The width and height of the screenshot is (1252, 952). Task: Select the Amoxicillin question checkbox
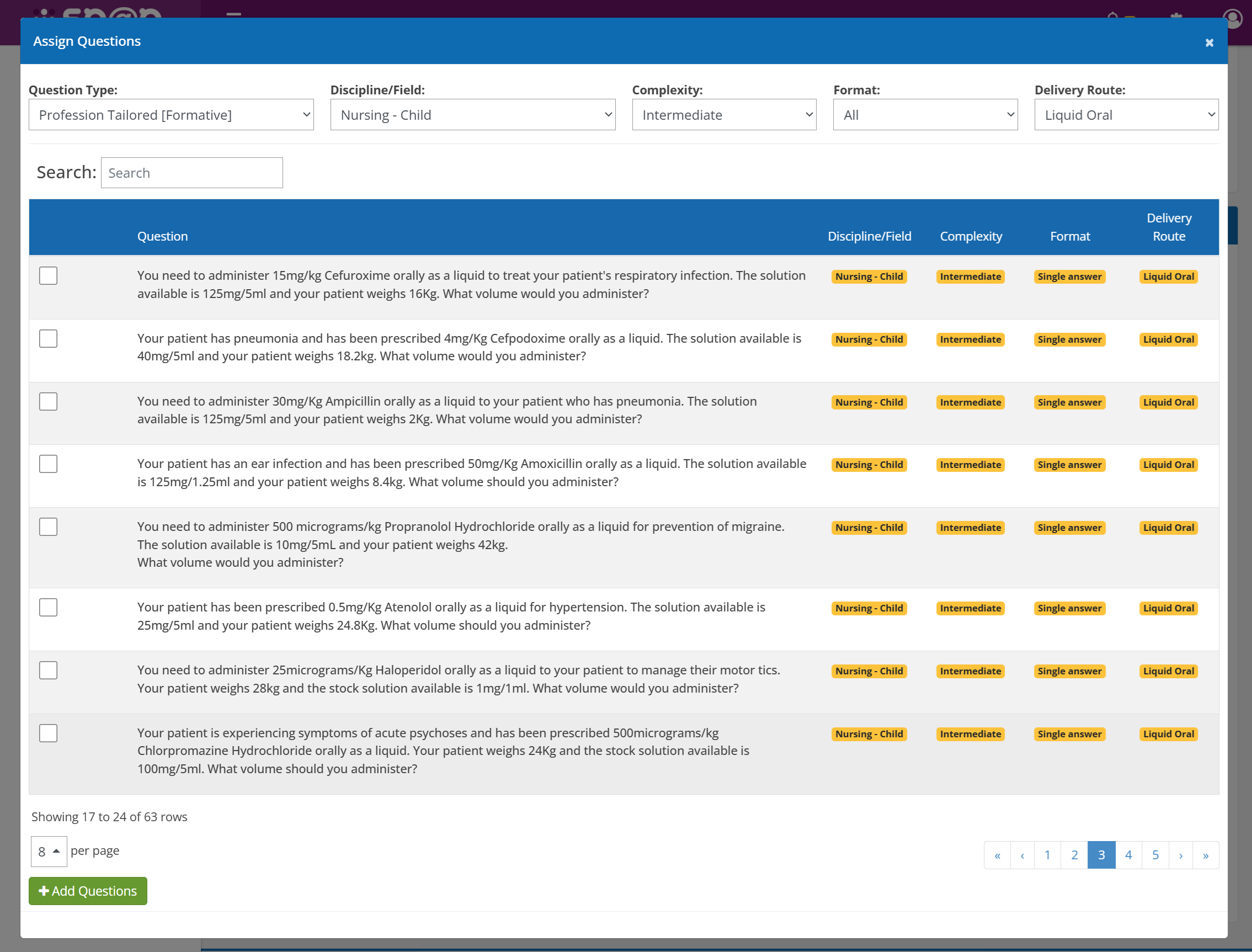coord(48,464)
